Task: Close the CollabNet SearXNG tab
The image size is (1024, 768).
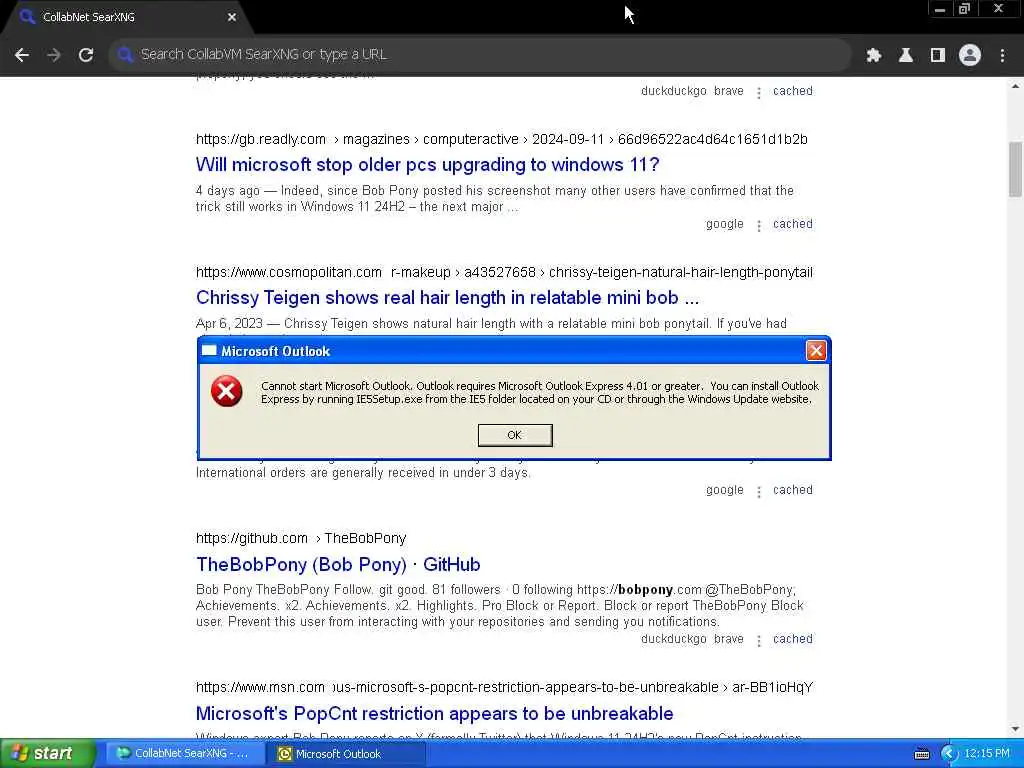Action: coord(232,17)
